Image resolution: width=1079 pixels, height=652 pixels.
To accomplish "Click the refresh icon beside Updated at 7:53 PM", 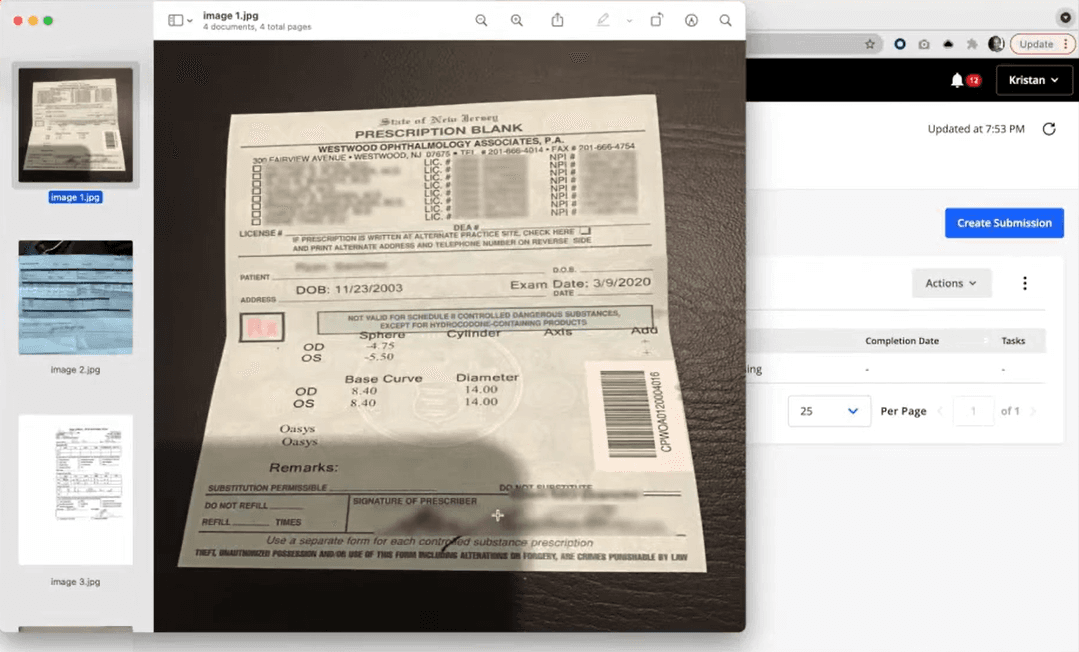I will [x=1048, y=128].
